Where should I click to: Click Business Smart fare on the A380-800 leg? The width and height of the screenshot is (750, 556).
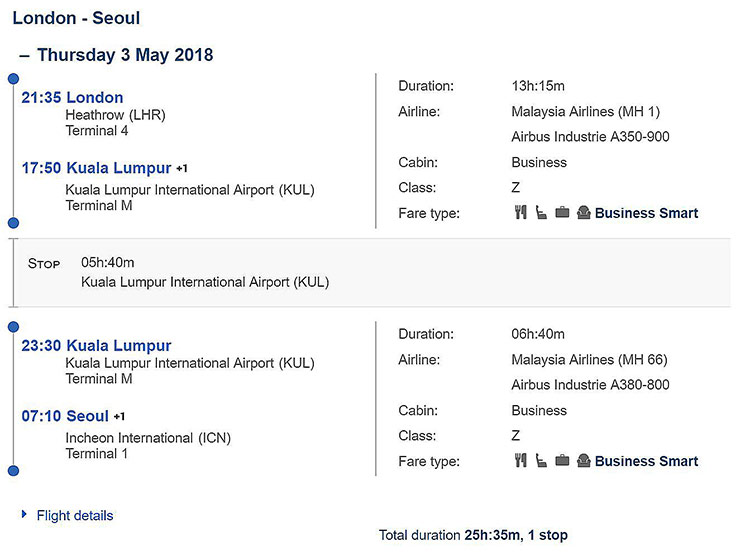(646, 461)
